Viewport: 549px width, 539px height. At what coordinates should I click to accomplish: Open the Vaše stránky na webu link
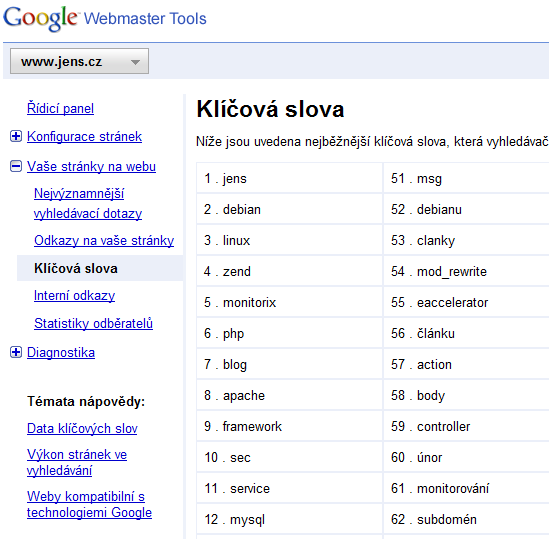[91, 166]
